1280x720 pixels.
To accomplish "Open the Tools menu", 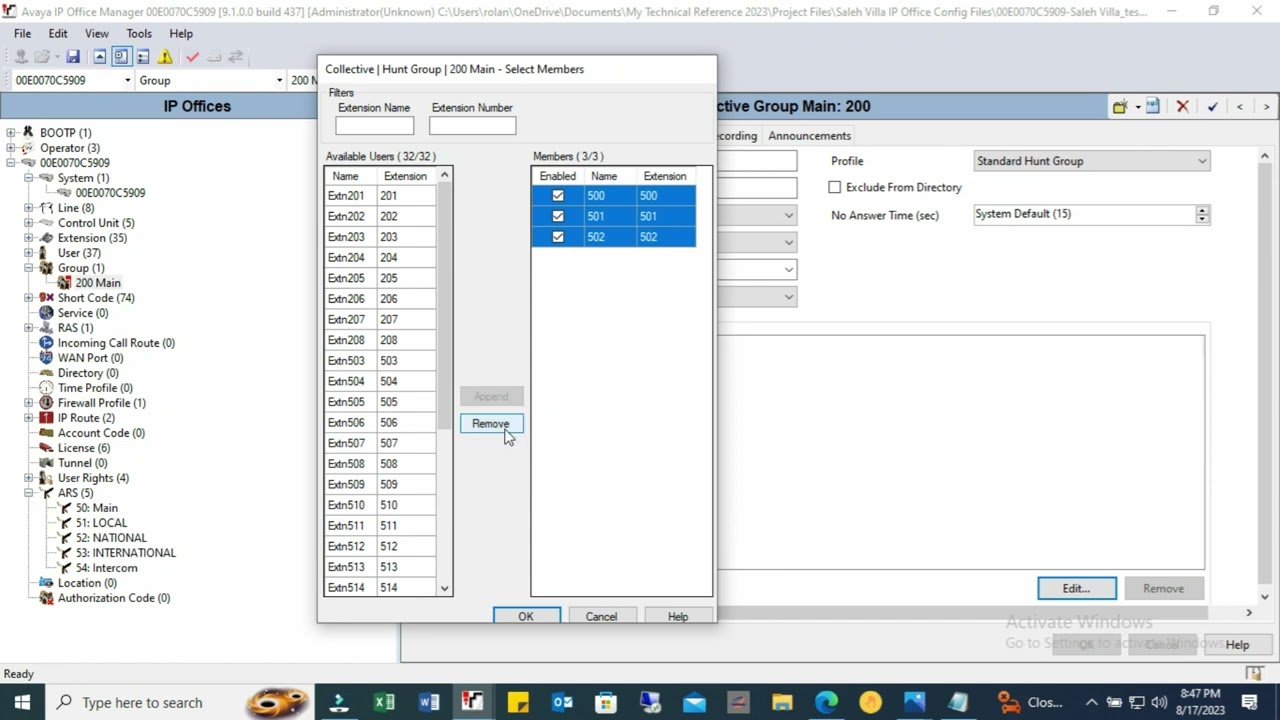I will [x=139, y=33].
